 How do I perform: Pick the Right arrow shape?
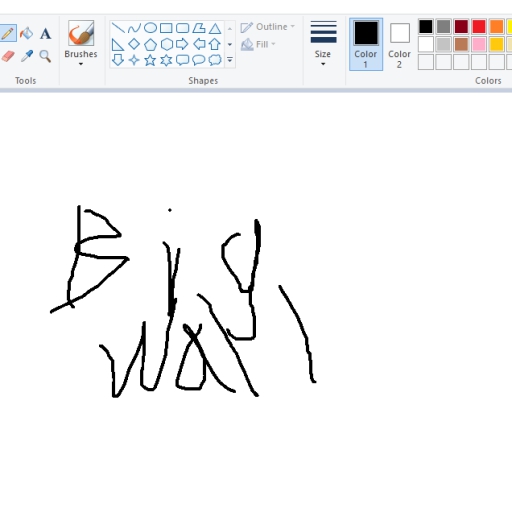[x=182, y=44]
